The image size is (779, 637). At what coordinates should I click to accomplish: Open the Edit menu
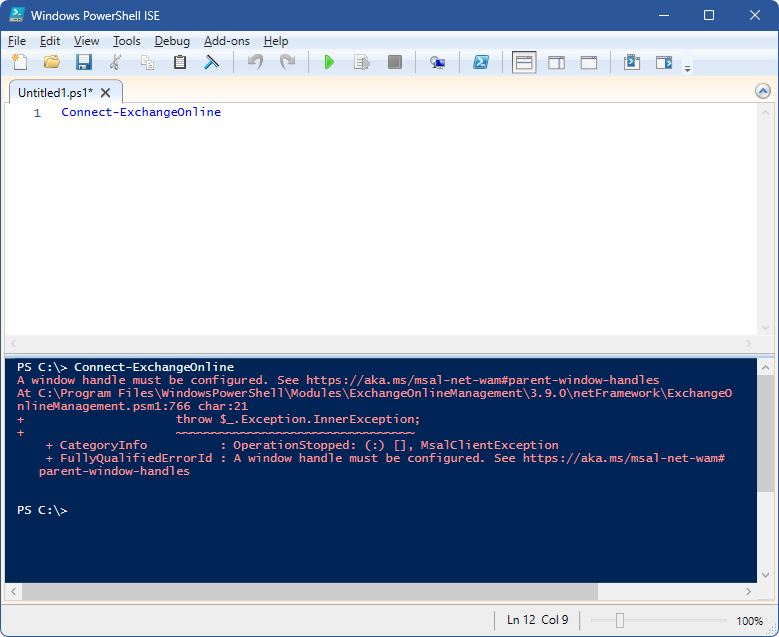coord(50,41)
